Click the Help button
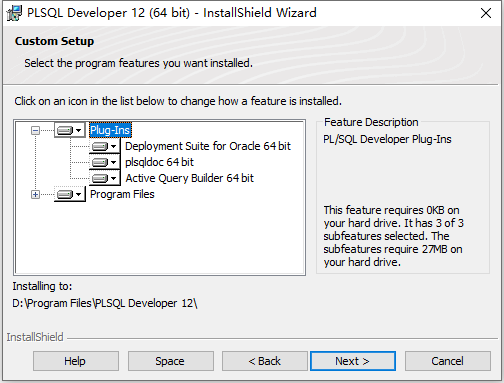This screenshot has height=383, width=504. (76, 361)
